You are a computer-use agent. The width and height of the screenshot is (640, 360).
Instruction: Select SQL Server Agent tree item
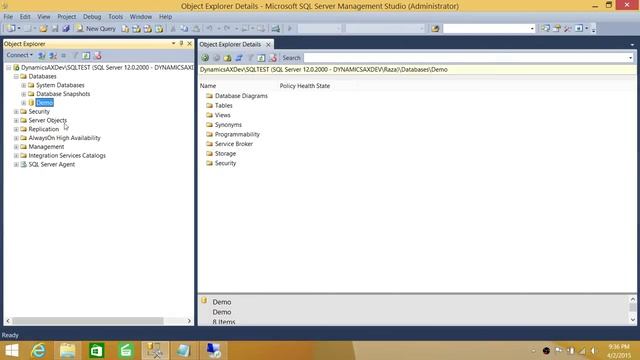51,164
